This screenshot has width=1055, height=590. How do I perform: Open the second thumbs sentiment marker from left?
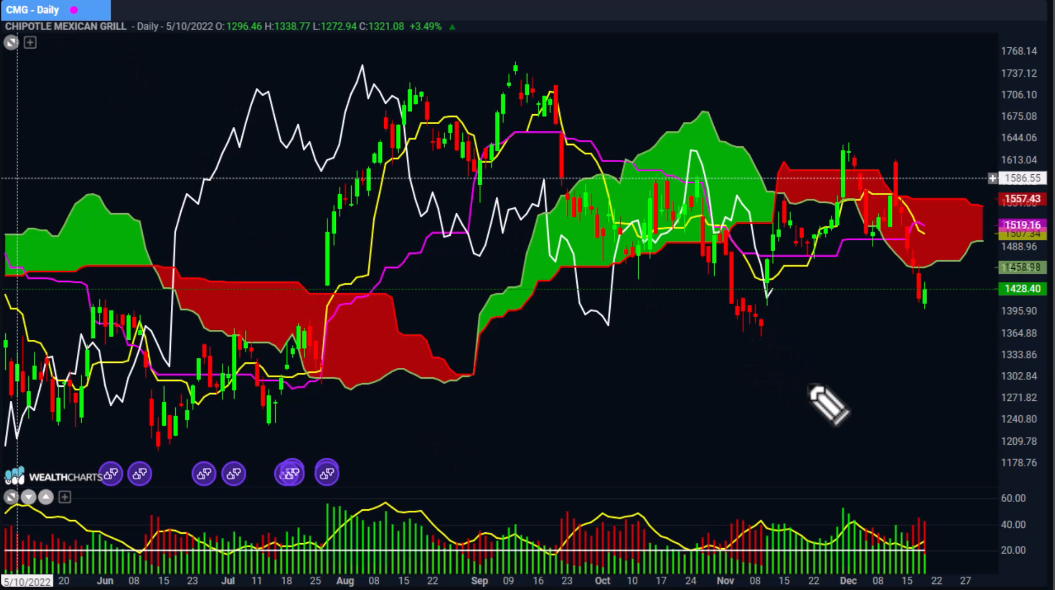(x=140, y=474)
